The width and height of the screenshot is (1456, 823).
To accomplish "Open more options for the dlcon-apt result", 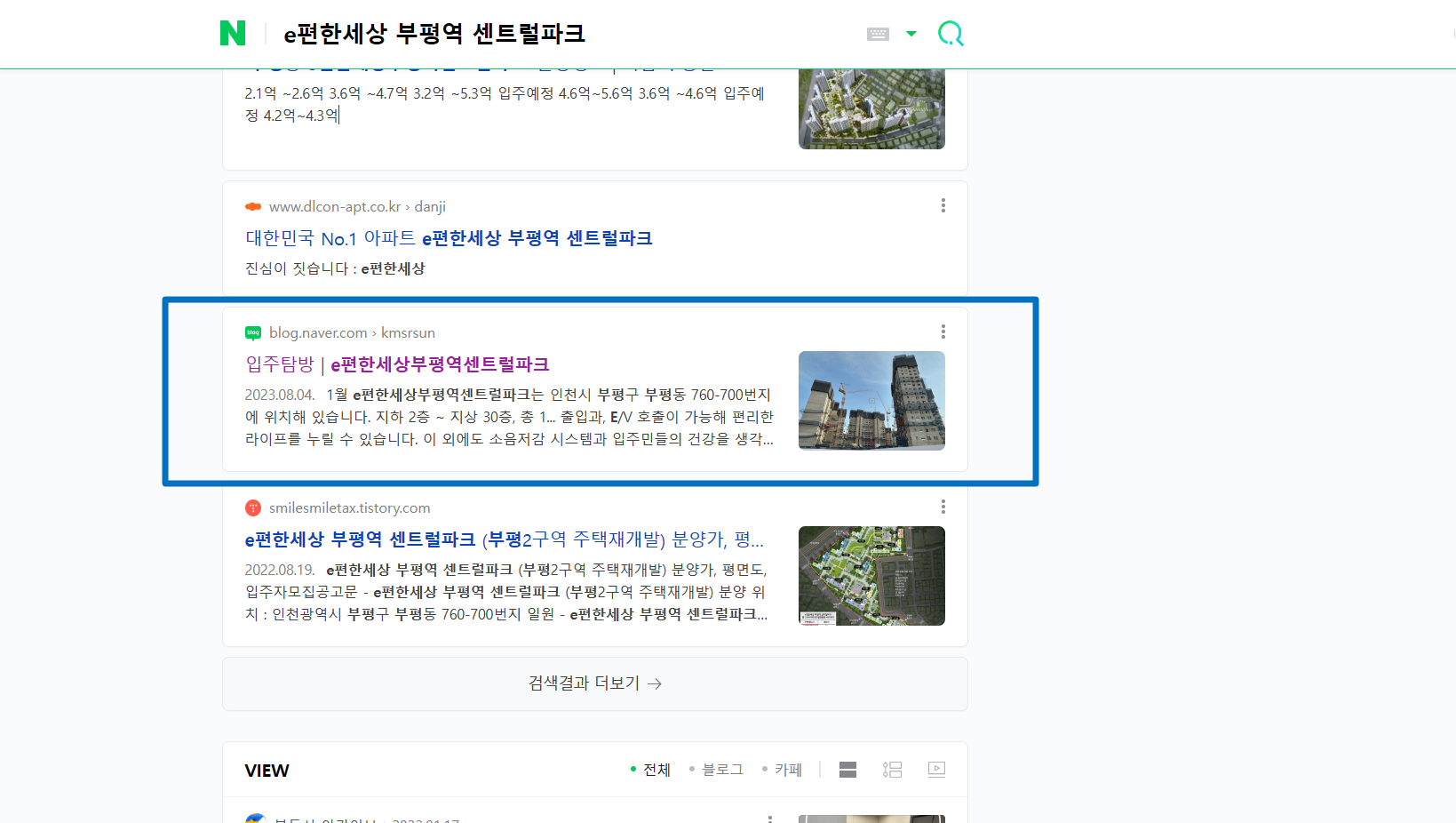I will [943, 205].
